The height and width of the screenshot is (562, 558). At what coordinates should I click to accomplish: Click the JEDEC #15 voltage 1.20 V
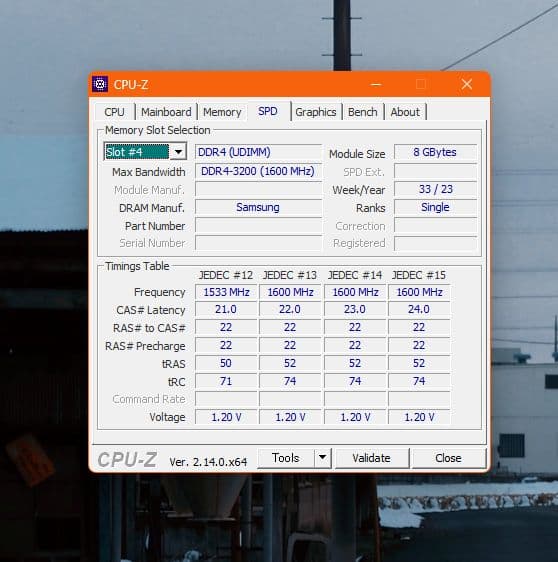tap(419, 417)
